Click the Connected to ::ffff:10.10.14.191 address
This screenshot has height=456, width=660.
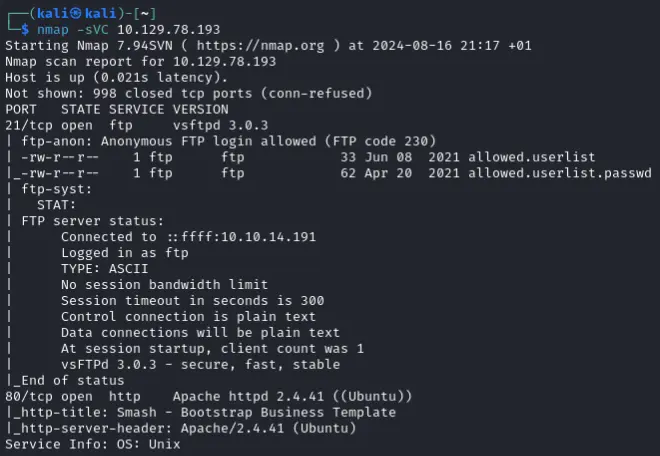[x=189, y=237]
